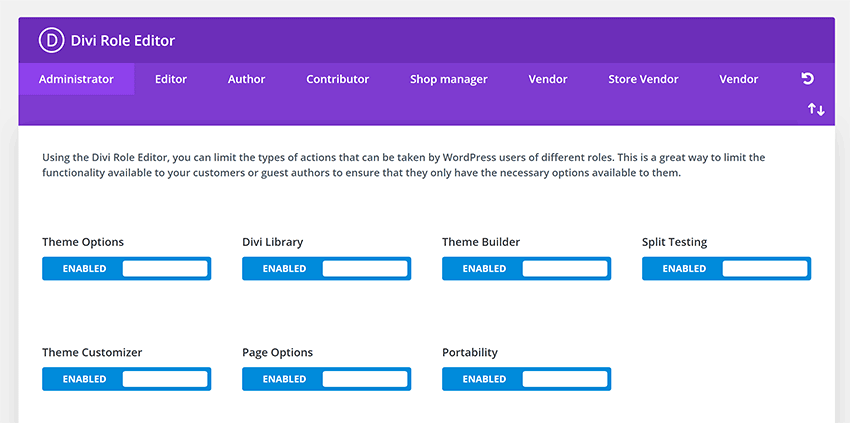
Task: Toggle the Theme Options switch
Action: (x=126, y=268)
